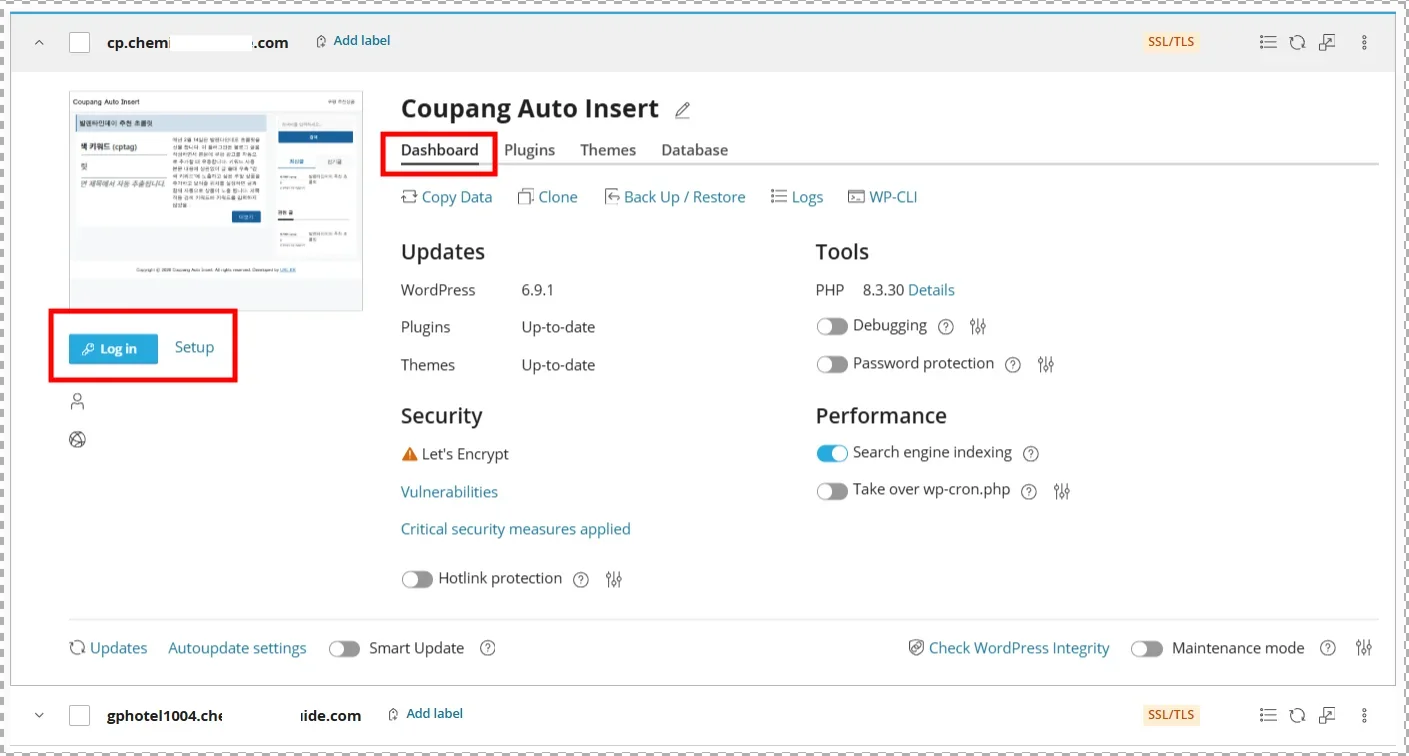
Task: Expand the gphotel1004 site row
Action: tap(39, 715)
